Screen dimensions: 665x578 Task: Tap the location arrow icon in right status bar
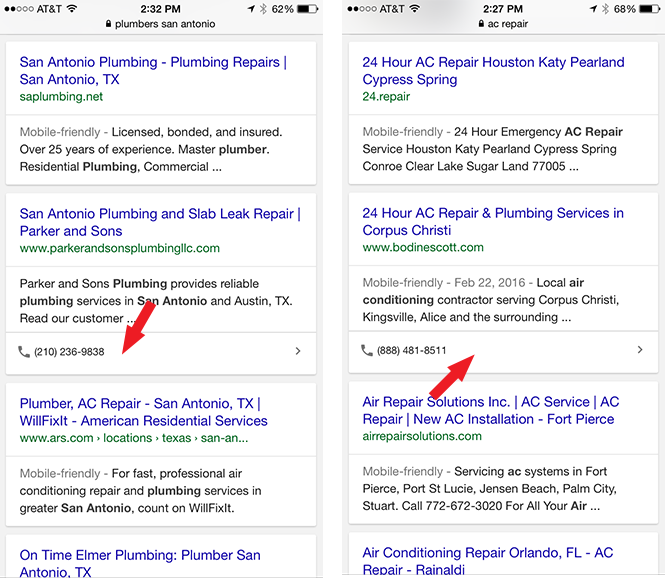click(593, 8)
